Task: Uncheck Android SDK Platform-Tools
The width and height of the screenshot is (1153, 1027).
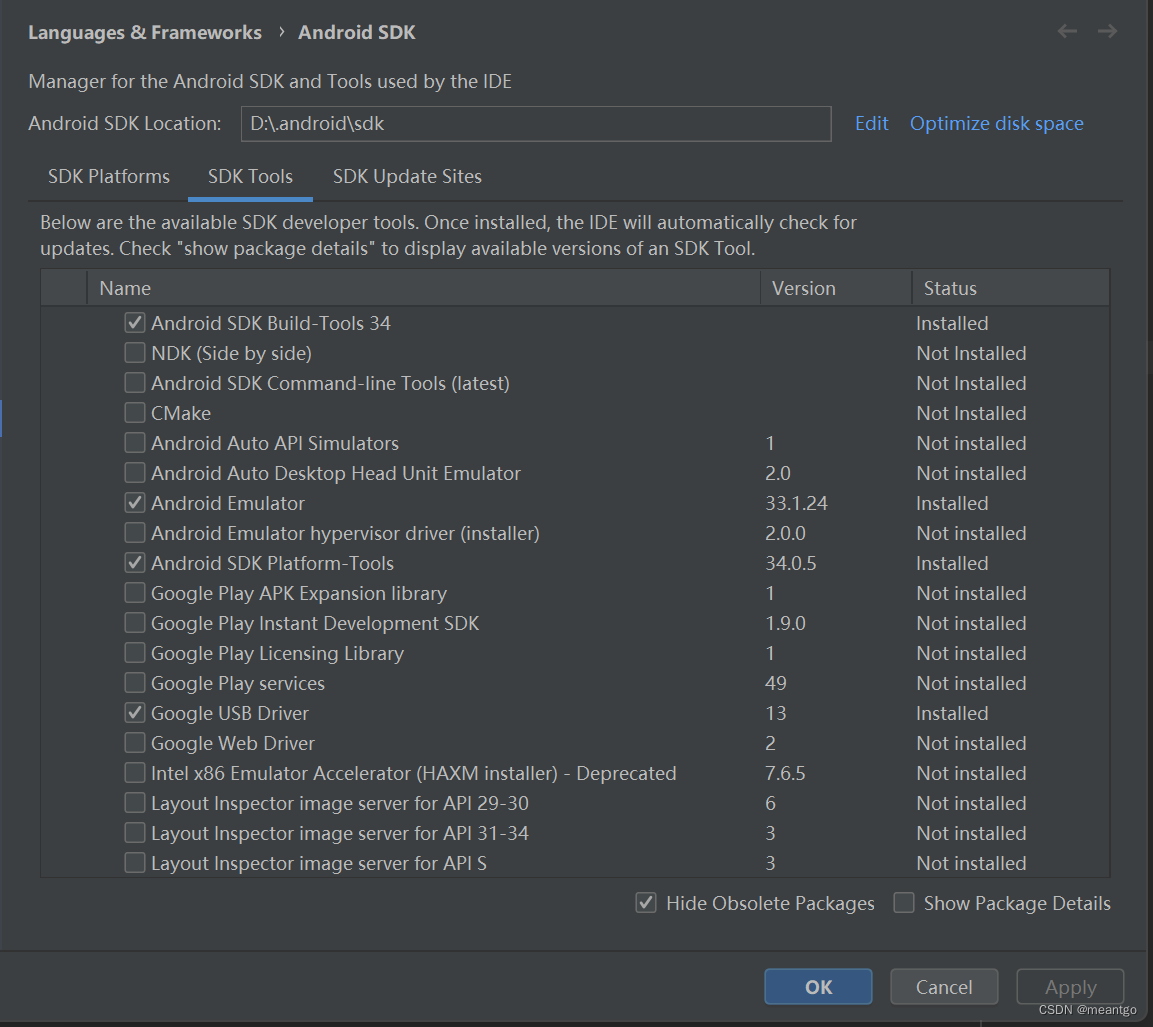Action: (x=135, y=563)
